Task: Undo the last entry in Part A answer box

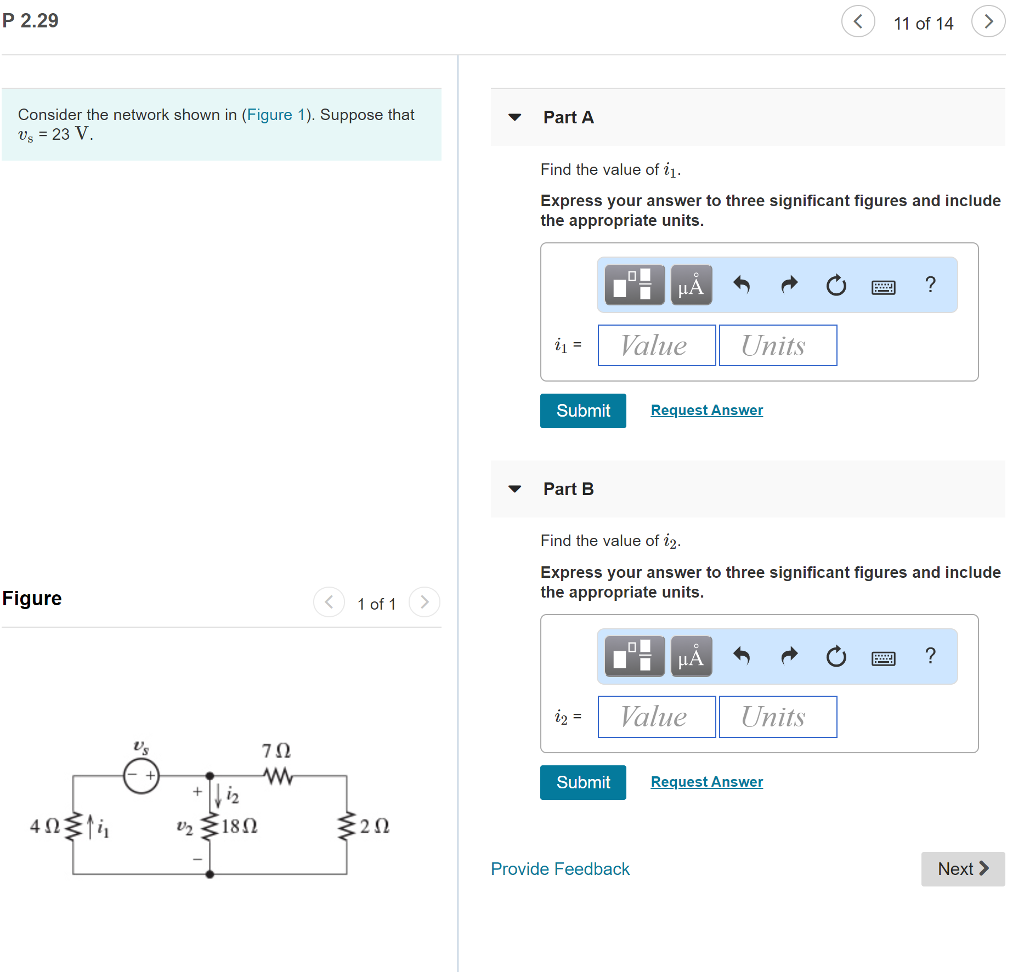Action: tap(740, 284)
